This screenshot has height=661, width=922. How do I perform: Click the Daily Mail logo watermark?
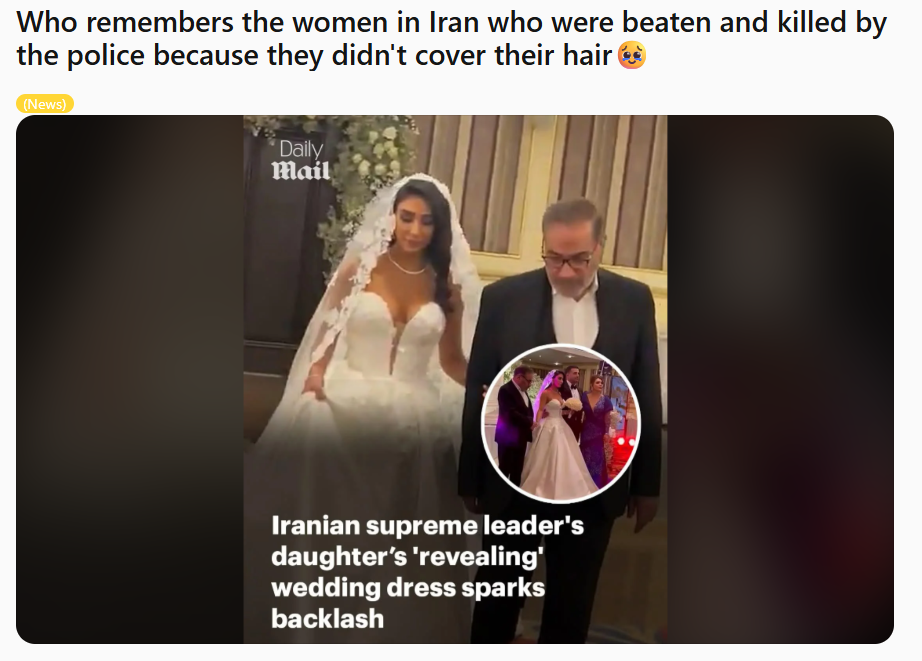coord(300,160)
